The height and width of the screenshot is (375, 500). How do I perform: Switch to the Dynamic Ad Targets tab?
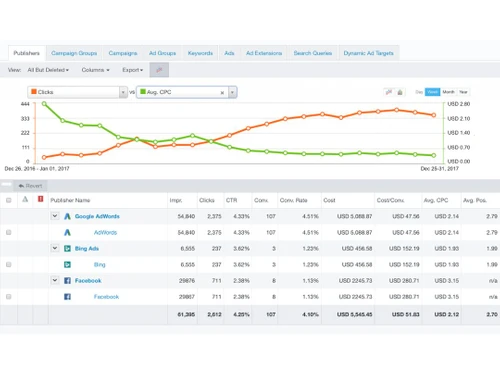pyautogui.click(x=368, y=53)
